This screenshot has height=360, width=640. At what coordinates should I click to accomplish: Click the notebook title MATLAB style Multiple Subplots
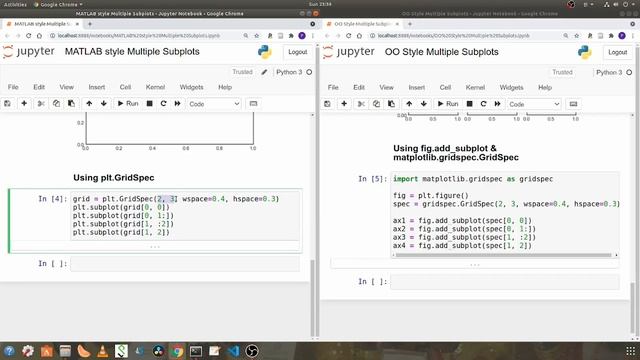132,52
